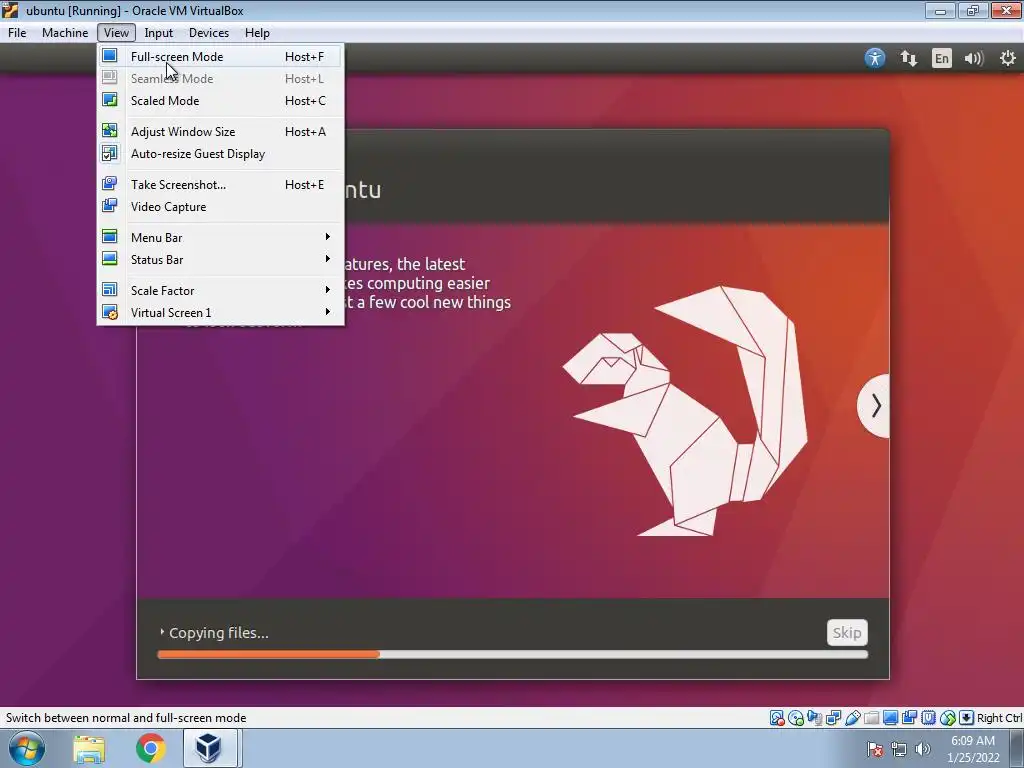
Task: Click the Adjust Window Size icon
Action: (x=110, y=131)
